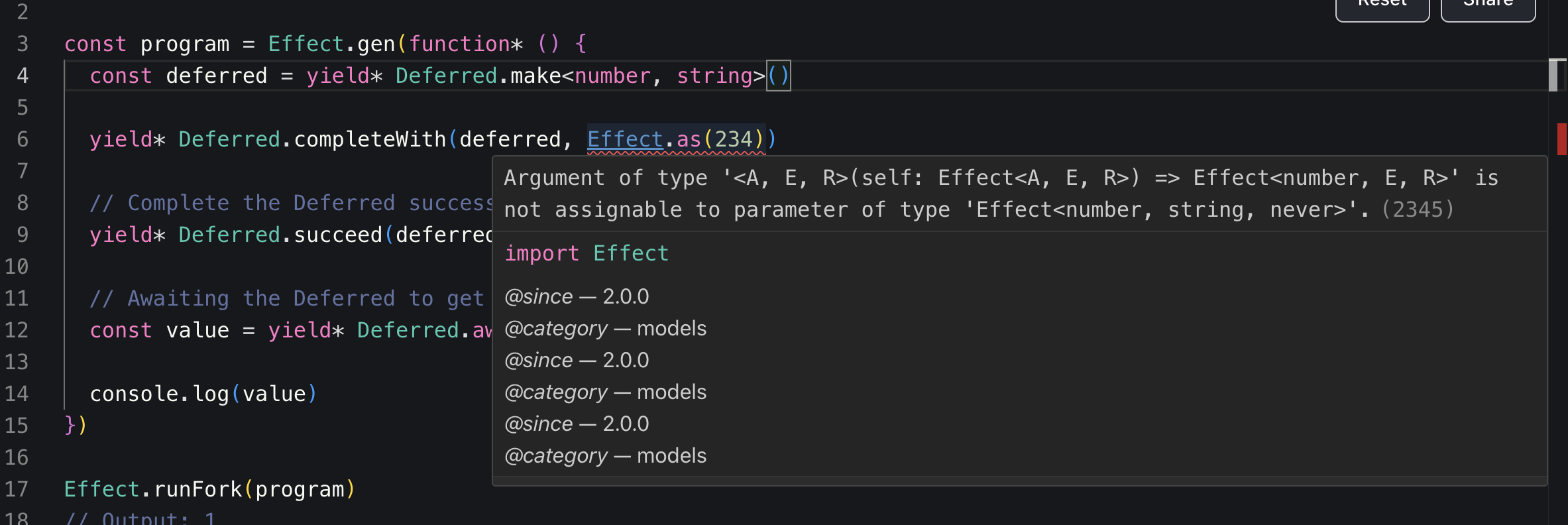
Task: Place cursor on the function* keyword
Action: [x=465, y=44]
